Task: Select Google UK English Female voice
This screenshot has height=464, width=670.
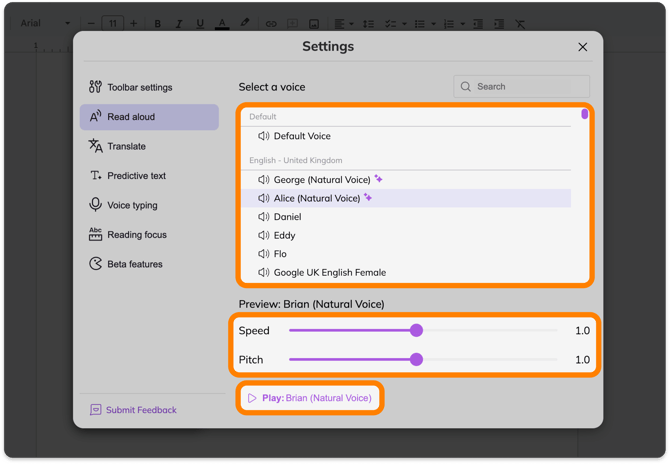Action: click(406, 273)
